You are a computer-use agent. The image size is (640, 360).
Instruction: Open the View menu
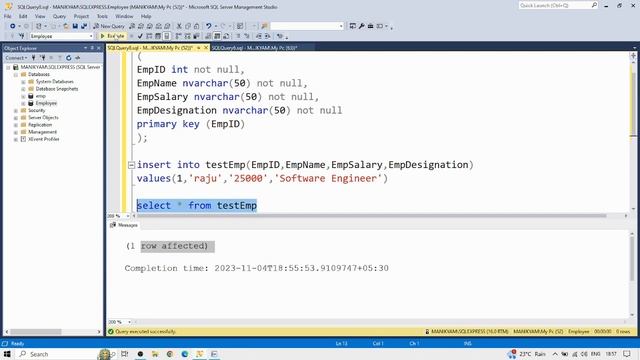(40, 16)
